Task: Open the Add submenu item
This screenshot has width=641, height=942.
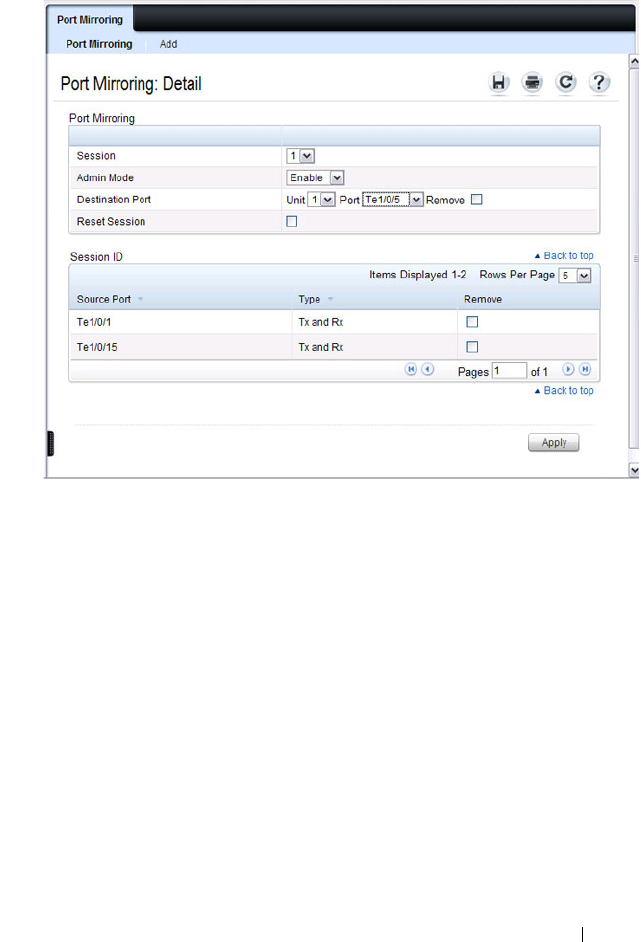Action: 168,44
